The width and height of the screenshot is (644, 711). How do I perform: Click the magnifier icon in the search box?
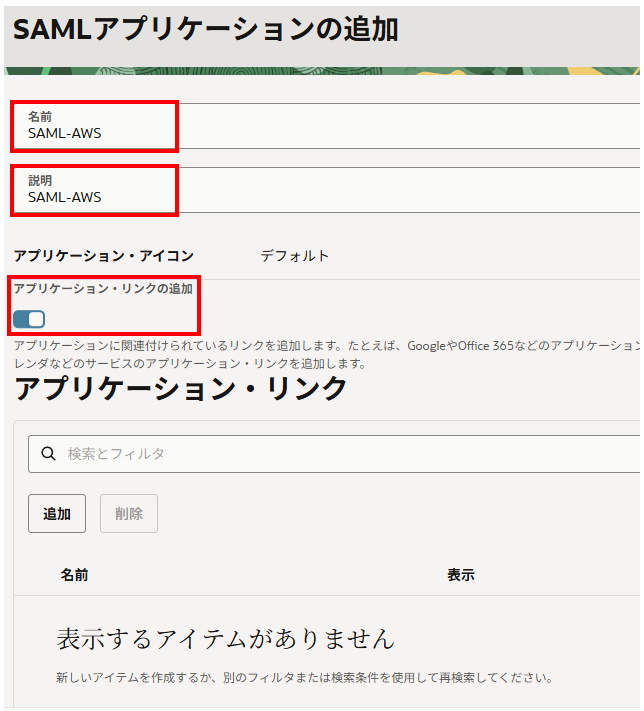point(48,454)
